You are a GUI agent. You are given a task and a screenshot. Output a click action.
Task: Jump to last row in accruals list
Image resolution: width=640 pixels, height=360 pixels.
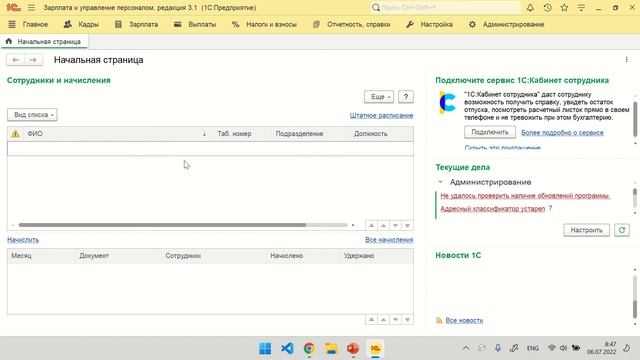click(x=407, y=320)
